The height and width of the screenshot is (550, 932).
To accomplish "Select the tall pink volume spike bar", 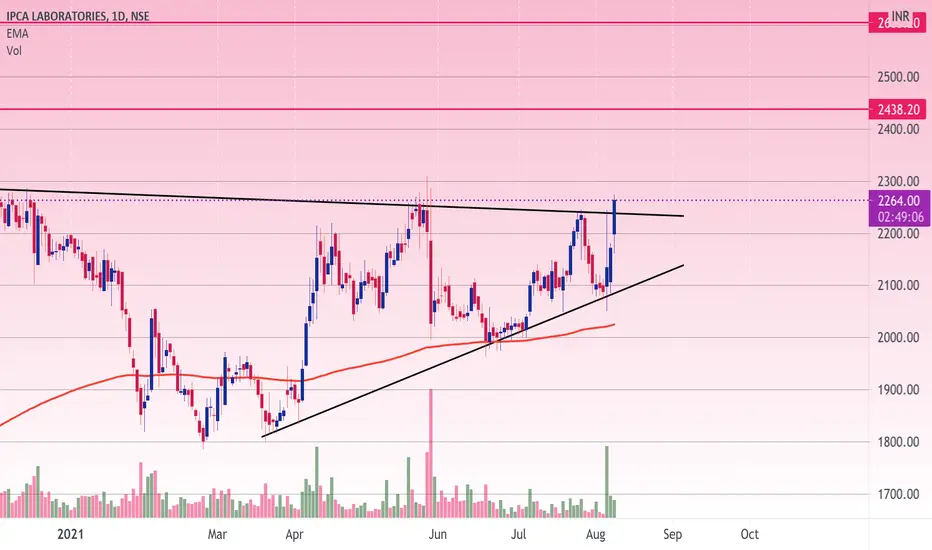I will [431, 453].
